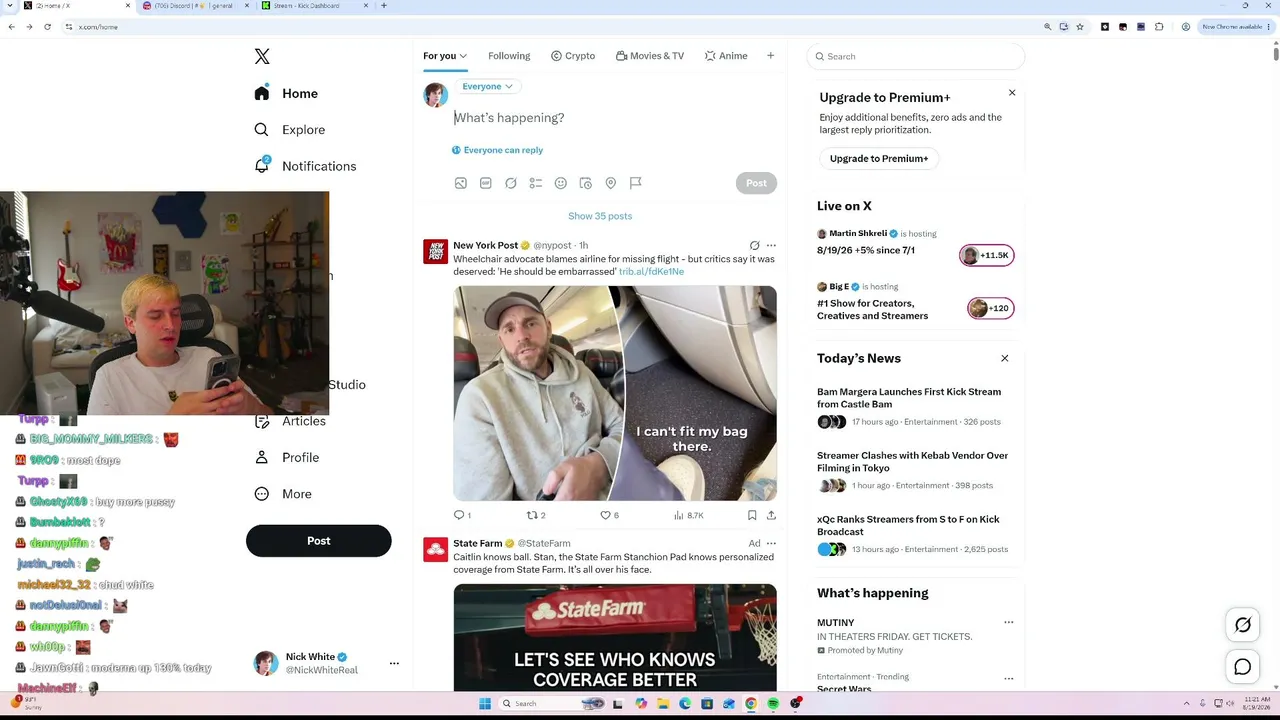Tag a location in the post
This screenshot has width=1280, height=720.
click(x=611, y=183)
